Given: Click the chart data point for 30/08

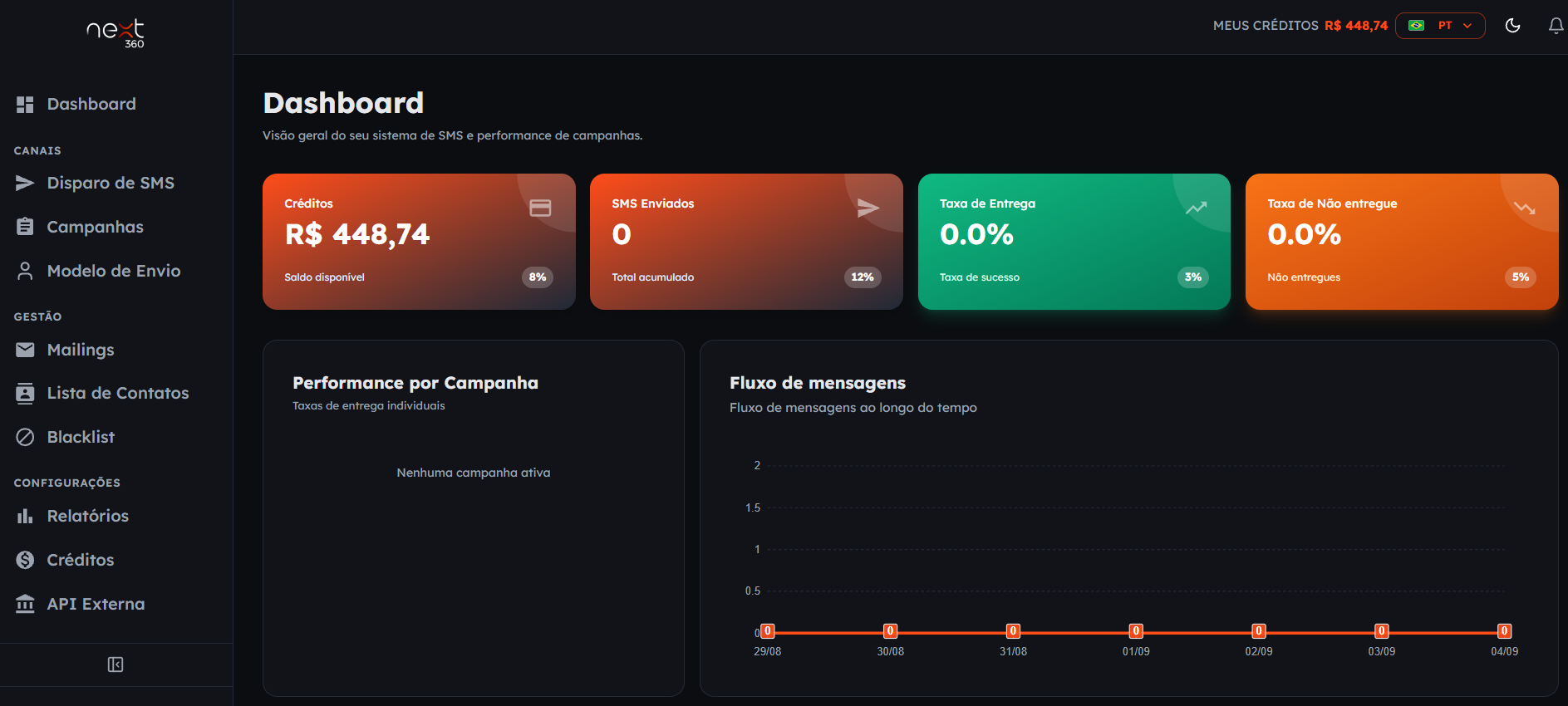Looking at the screenshot, I should [890, 631].
